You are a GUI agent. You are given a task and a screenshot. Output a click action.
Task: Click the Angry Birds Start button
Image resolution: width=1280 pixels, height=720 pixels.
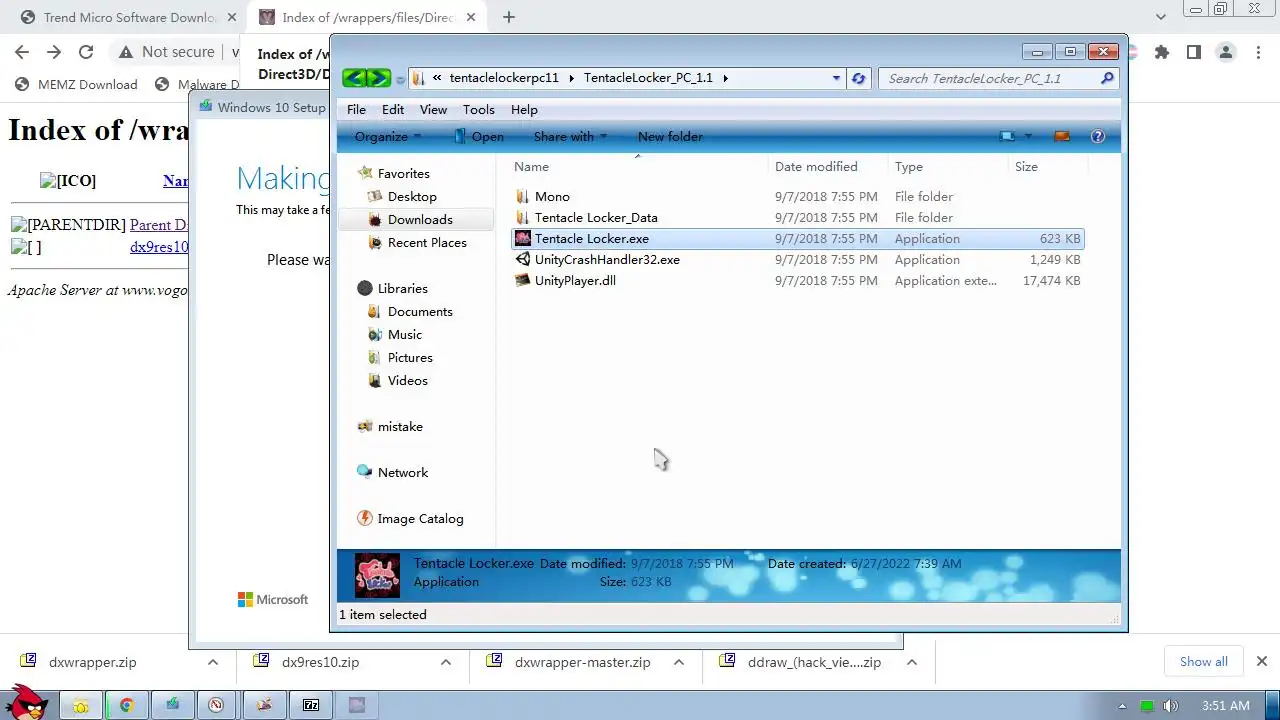coord(25,704)
